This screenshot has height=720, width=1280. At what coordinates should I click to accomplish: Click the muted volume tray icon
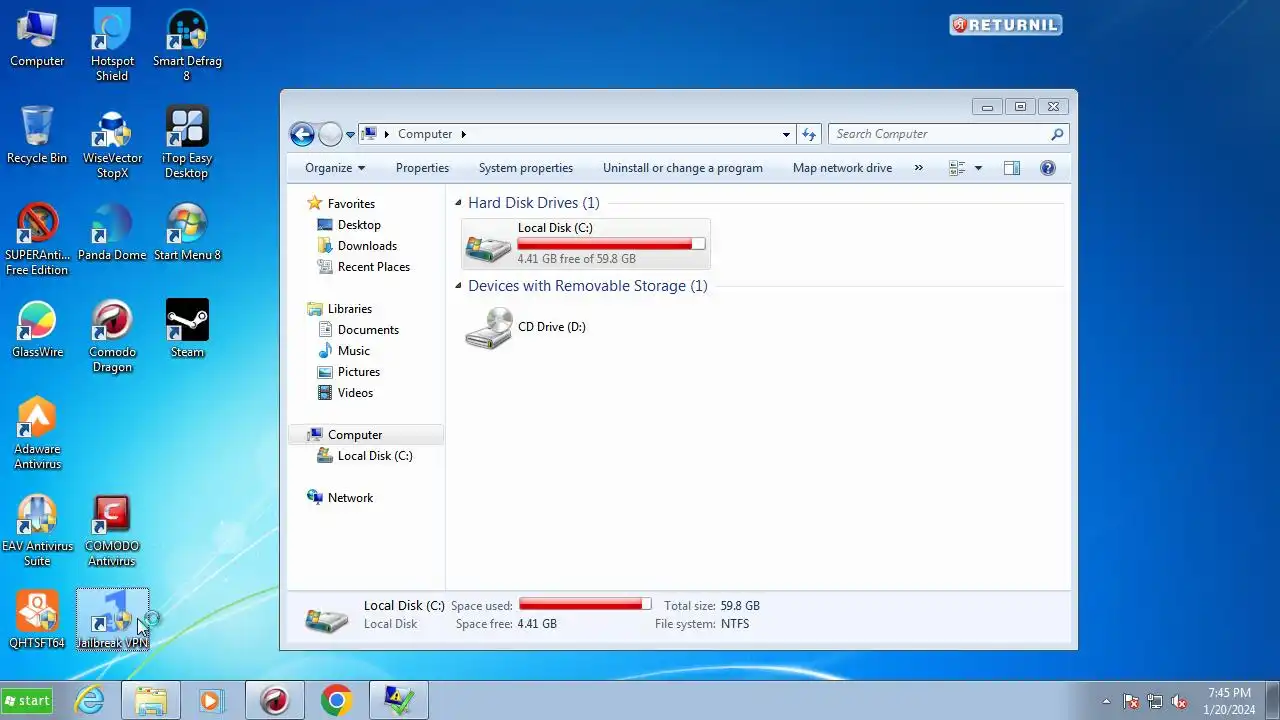pyautogui.click(x=1179, y=701)
